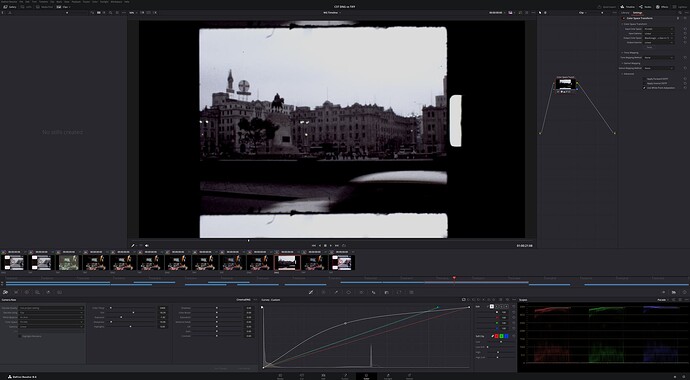690x380 pixels.
Task: Select the Curves palette icon
Action: pyautogui.click(x=311, y=292)
